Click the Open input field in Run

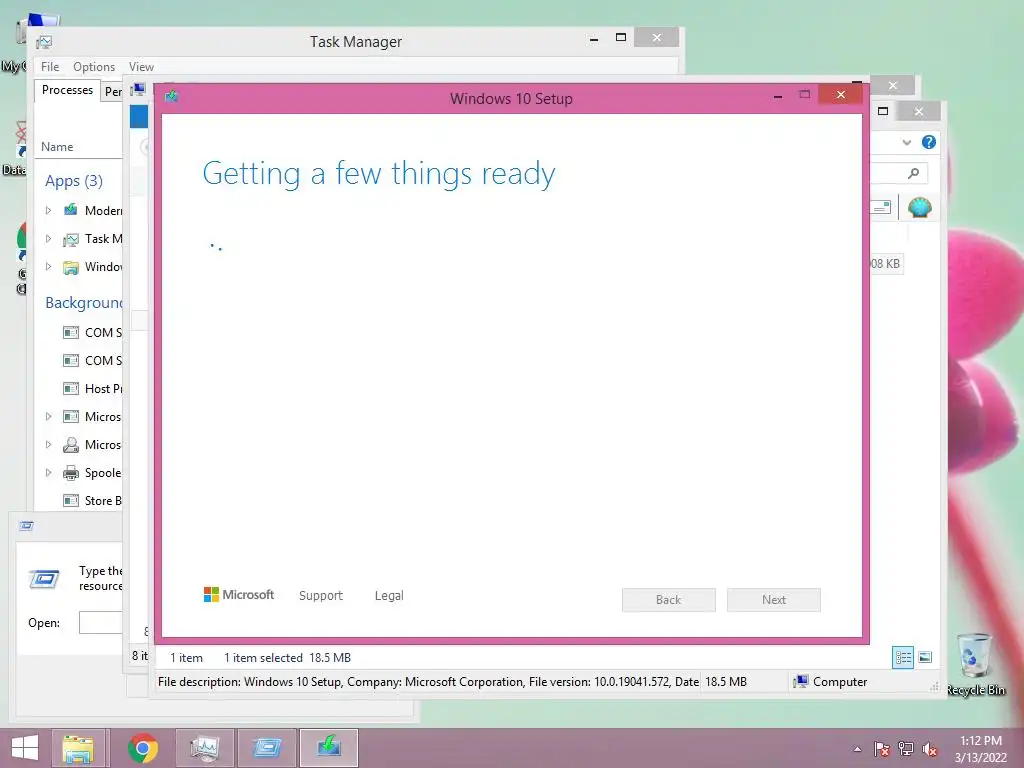pos(101,622)
